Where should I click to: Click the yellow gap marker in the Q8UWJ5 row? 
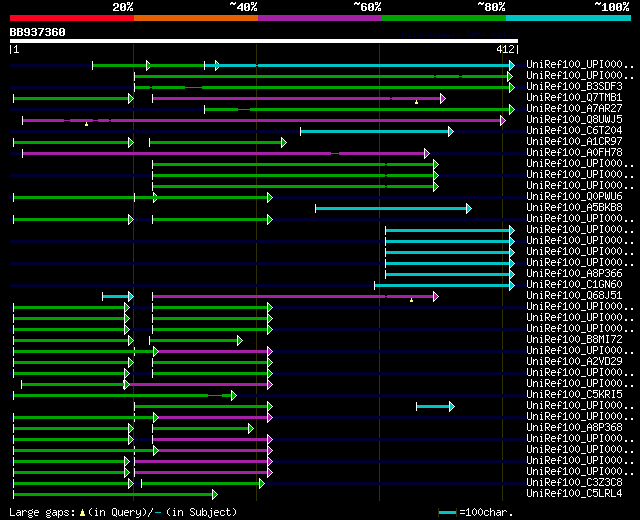coord(87,124)
